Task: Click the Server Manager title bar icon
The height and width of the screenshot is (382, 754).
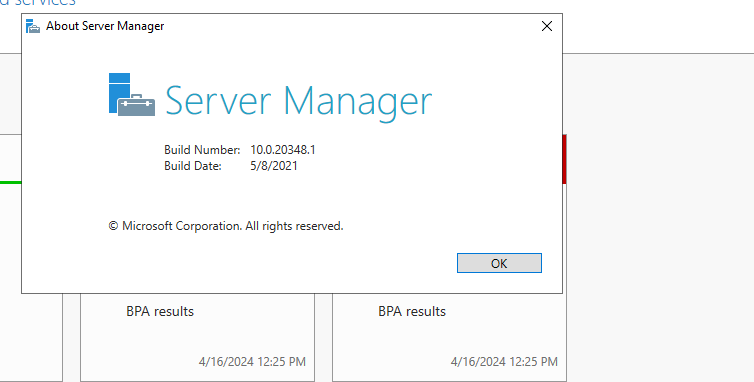Action: click(33, 26)
